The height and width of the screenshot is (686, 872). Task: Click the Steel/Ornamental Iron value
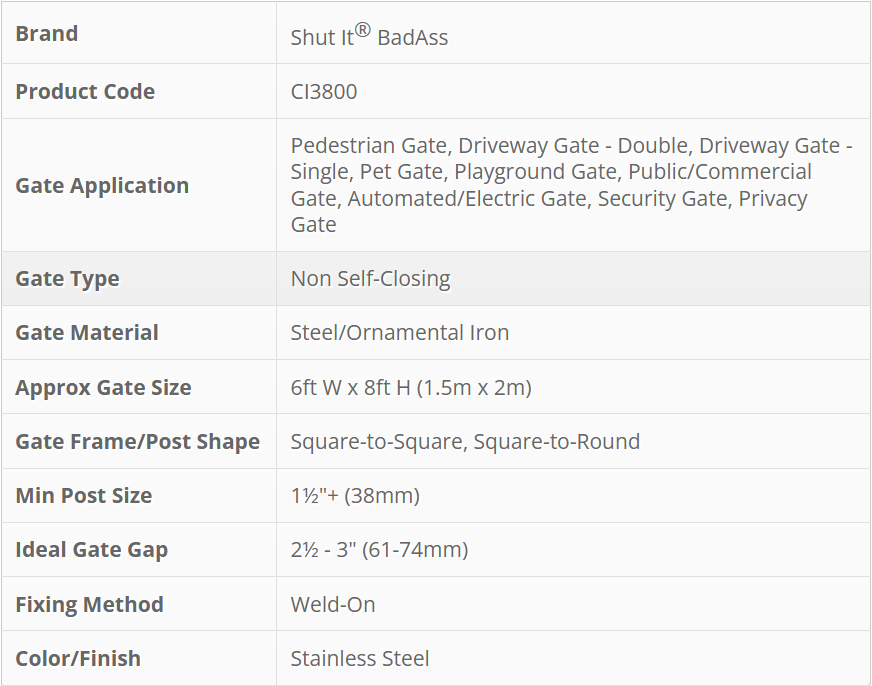tap(400, 333)
